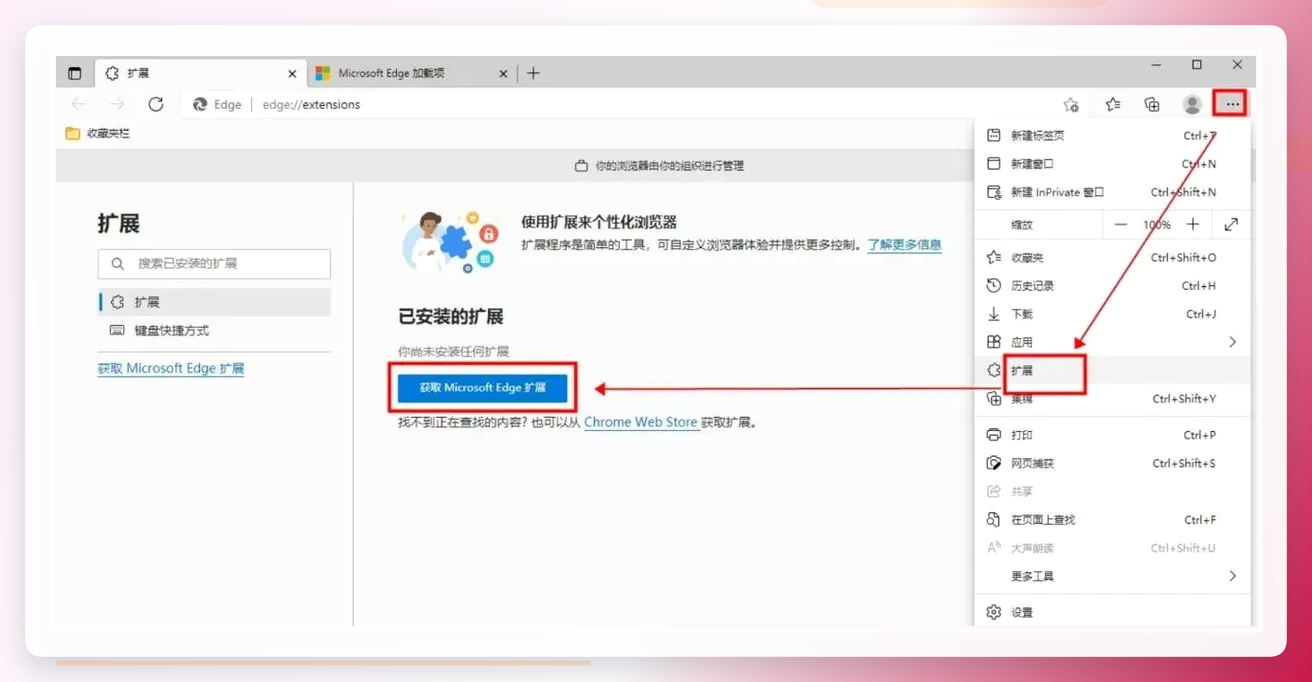1312x682 pixels.
Task: Close the Microsoft Edge 加载项 tab
Action: [503, 74]
